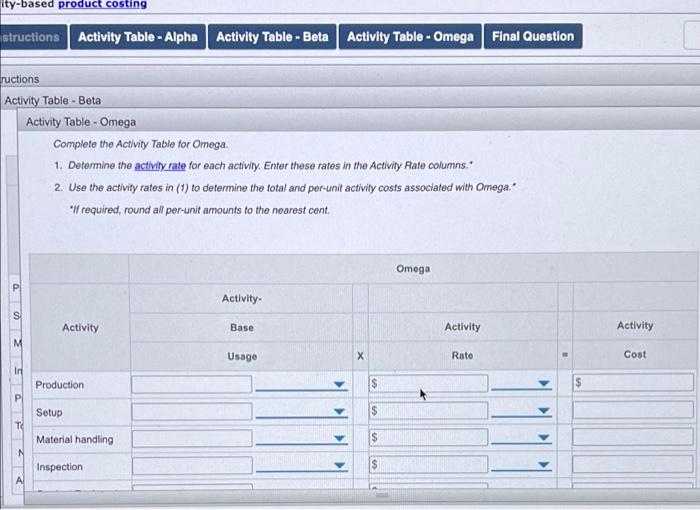Select the Inspection row label

[x=59, y=467]
